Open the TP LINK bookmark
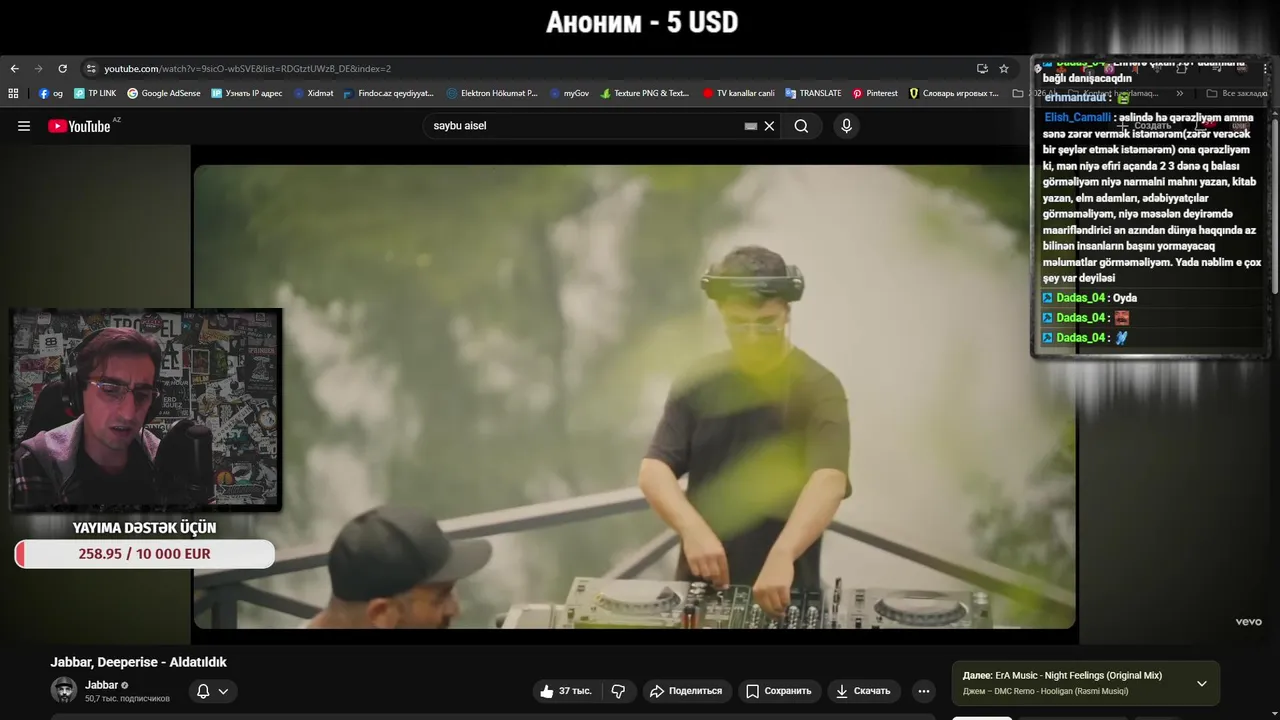The width and height of the screenshot is (1280, 720). [95, 93]
